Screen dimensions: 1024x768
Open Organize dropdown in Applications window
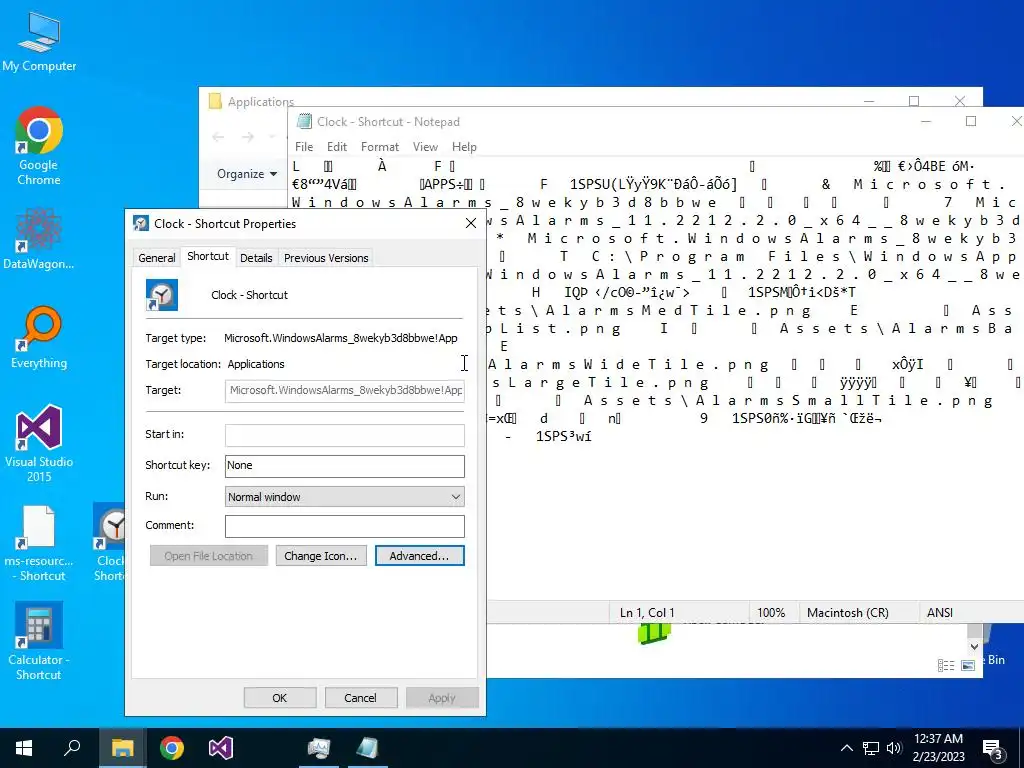click(x=247, y=174)
